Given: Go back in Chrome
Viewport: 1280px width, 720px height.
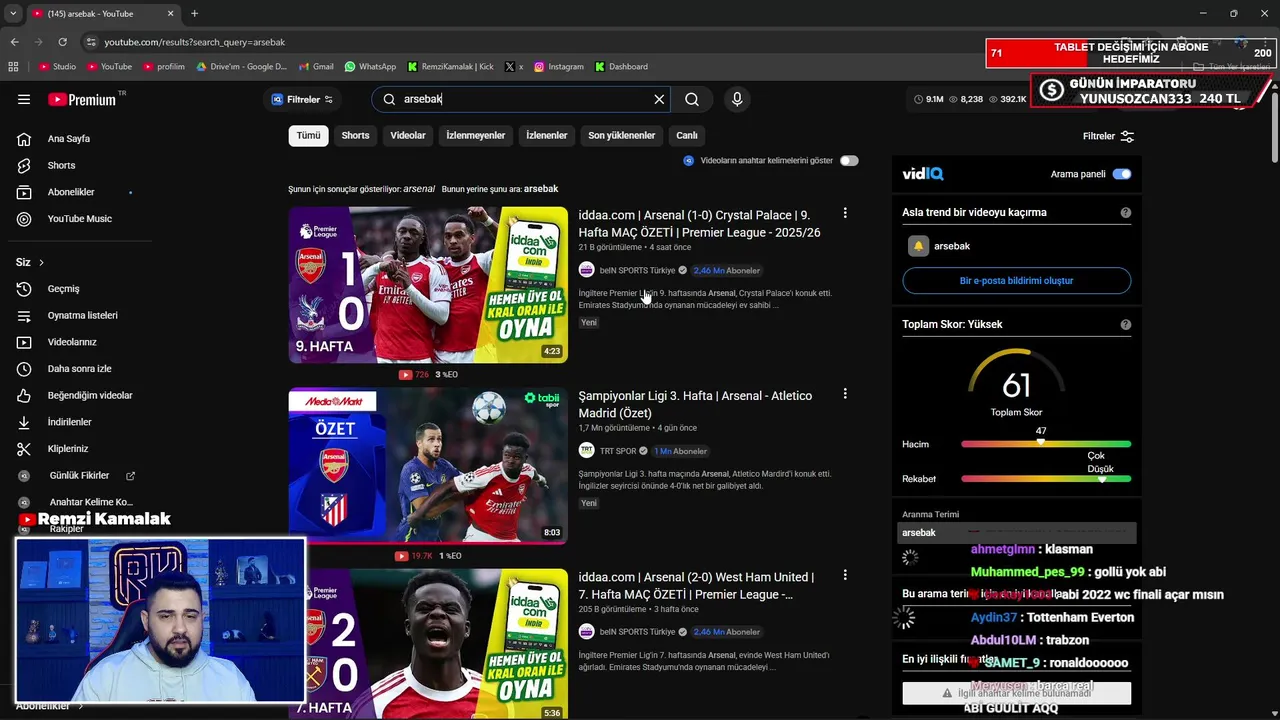Looking at the screenshot, I should pos(14,42).
